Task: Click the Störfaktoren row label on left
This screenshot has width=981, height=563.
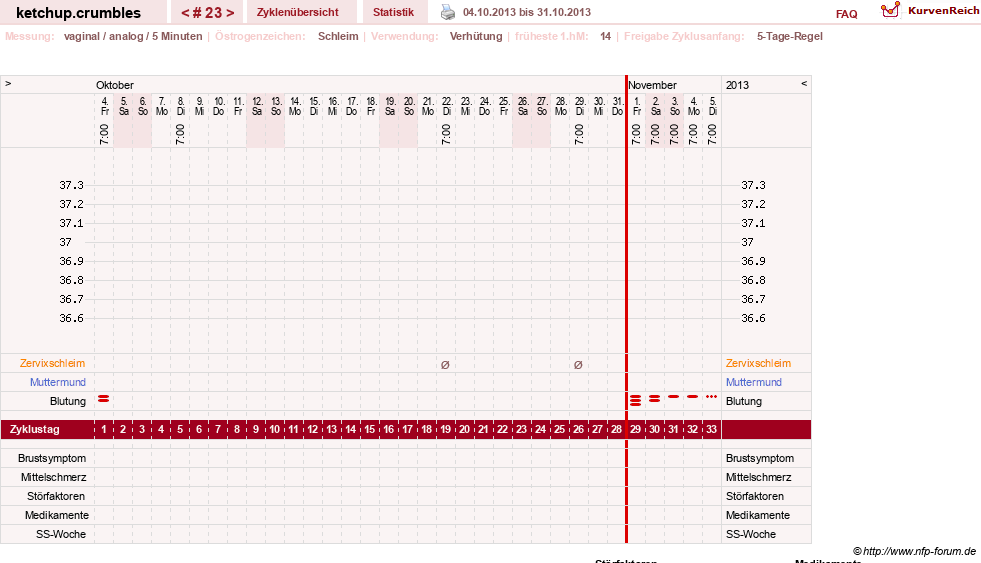Action: pos(56,496)
